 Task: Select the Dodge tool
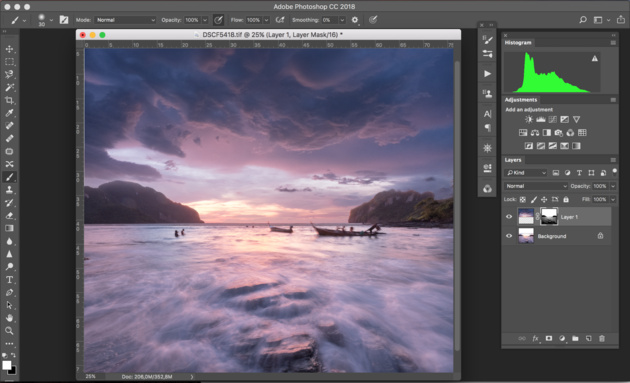coord(9,266)
